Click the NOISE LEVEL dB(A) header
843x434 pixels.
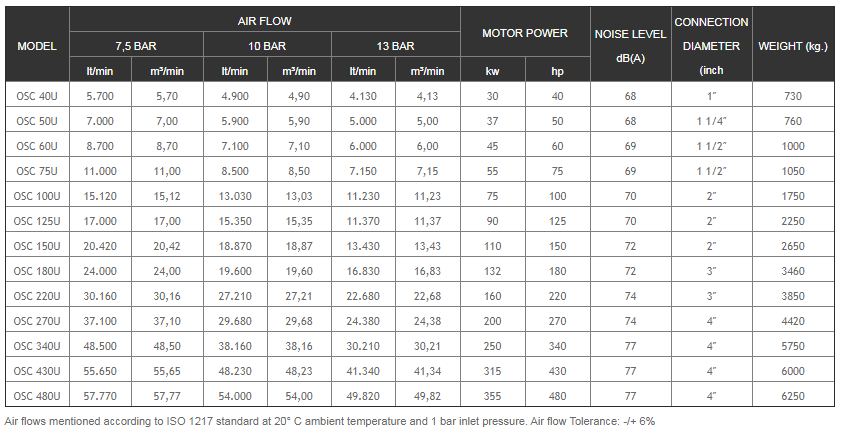coord(631,46)
